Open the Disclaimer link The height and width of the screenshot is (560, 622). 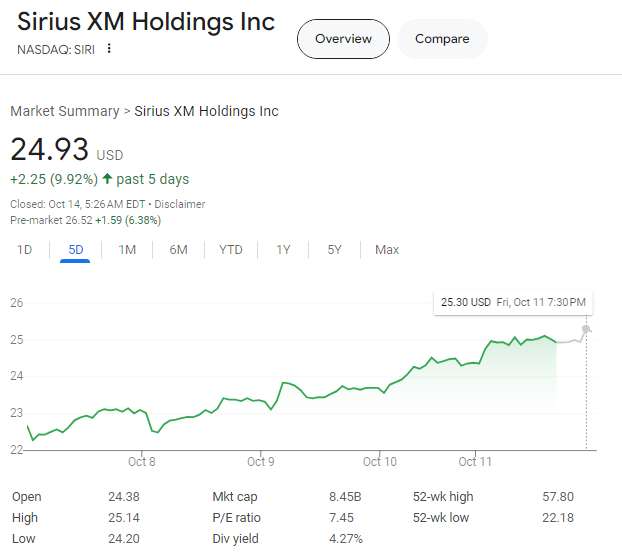180,204
